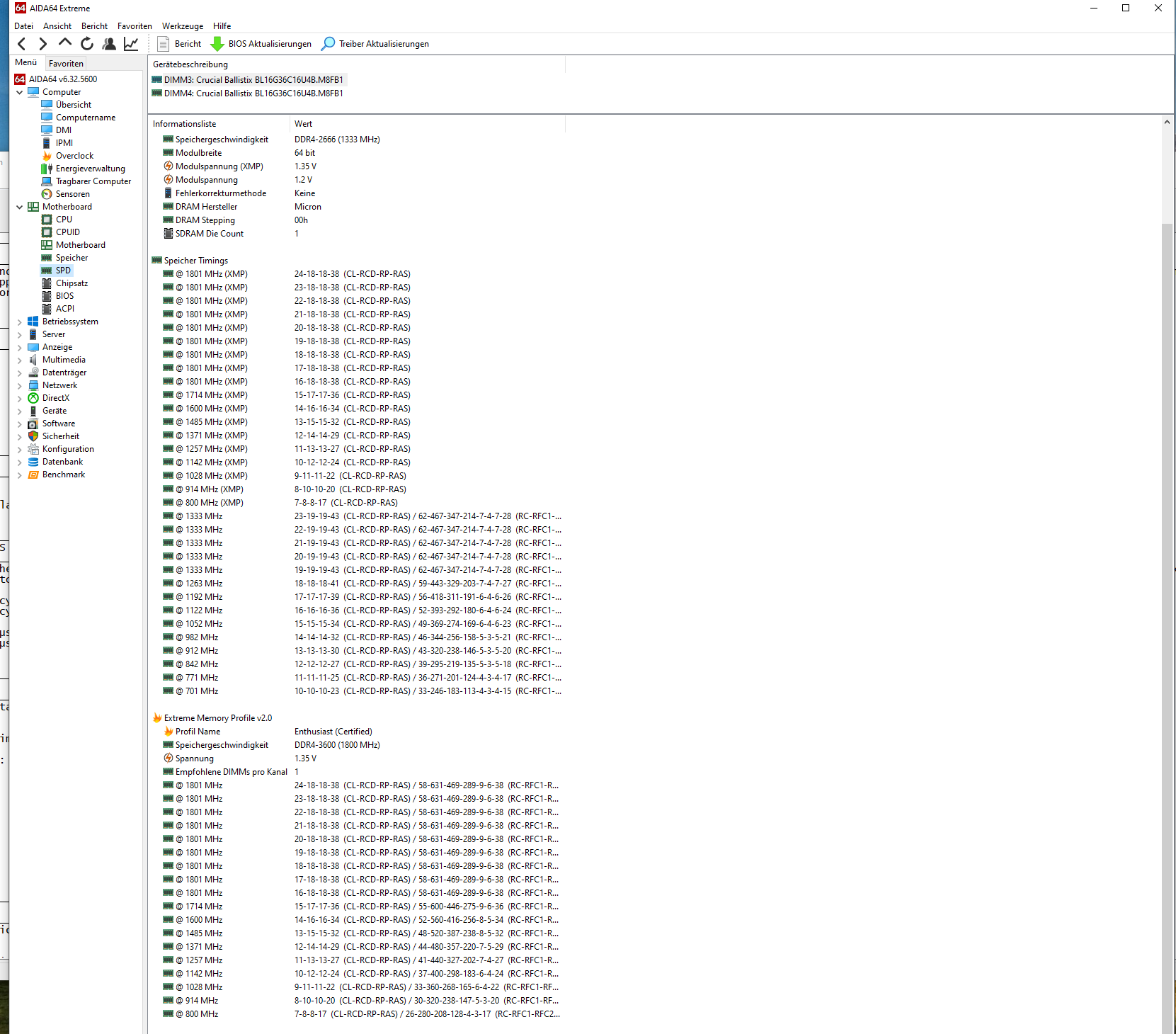This screenshot has width=1176, height=1034.
Task: Select the Computername tree item
Action: (86, 118)
